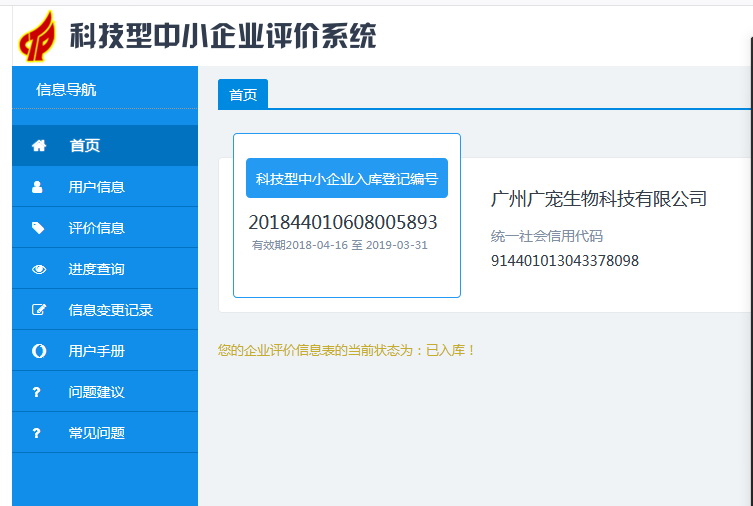The width and height of the screenshot is (753, 506).
Task: Select the 首页 tab above content
Action: pos(243,94)
